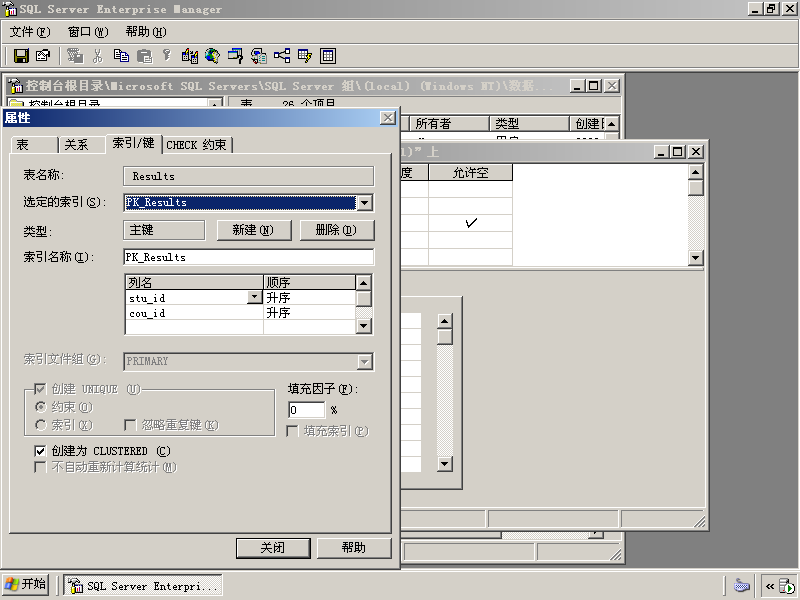Open the 帮助(H) menu

click(x=146, y=32)
